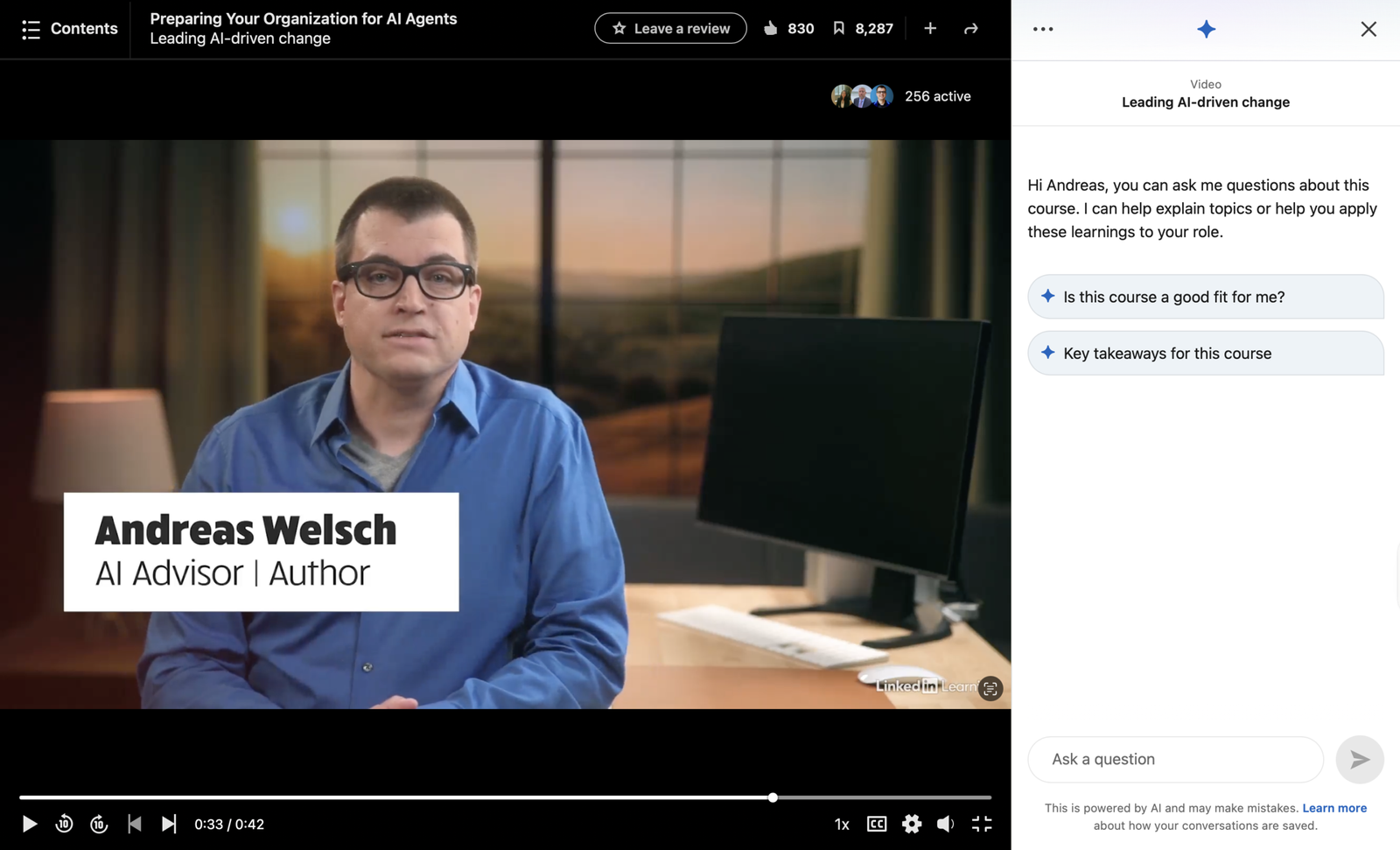Viewport: 1400px width, 850px height.
Task: Open the Learn more link
Action: tap(1333, 808)
